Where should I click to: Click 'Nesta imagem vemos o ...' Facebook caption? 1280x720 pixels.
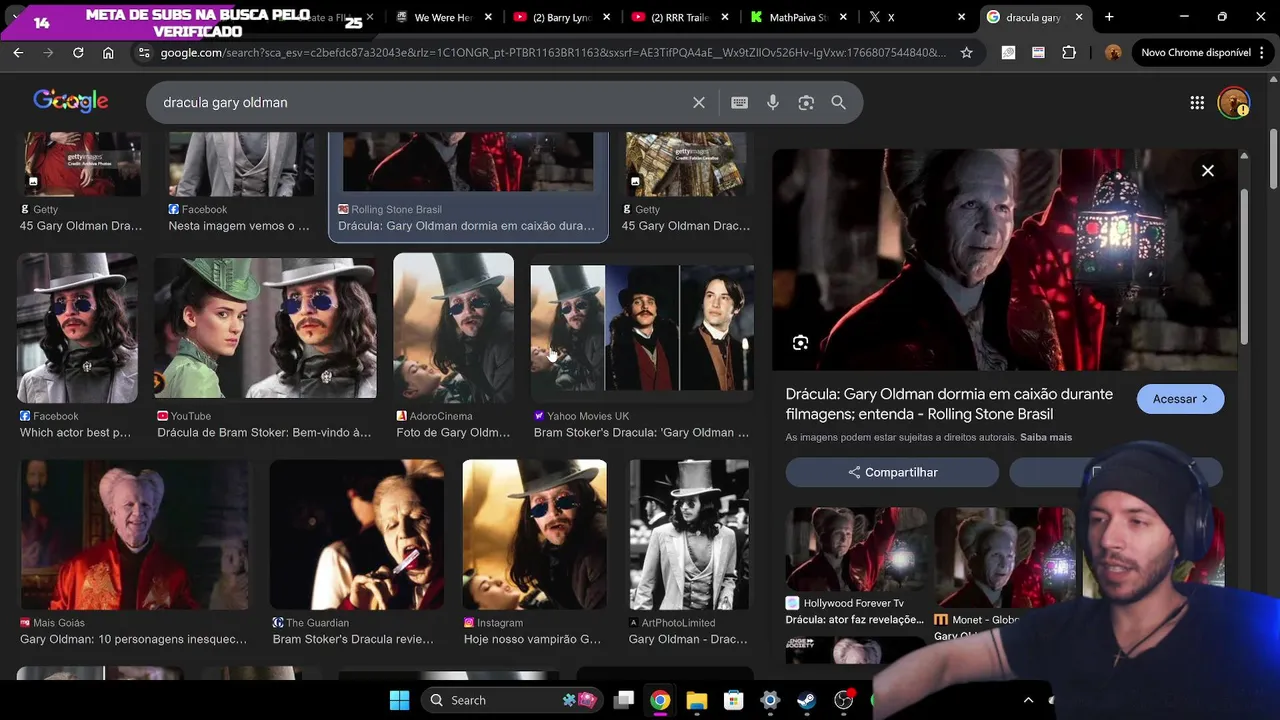(x=239, y=226)
